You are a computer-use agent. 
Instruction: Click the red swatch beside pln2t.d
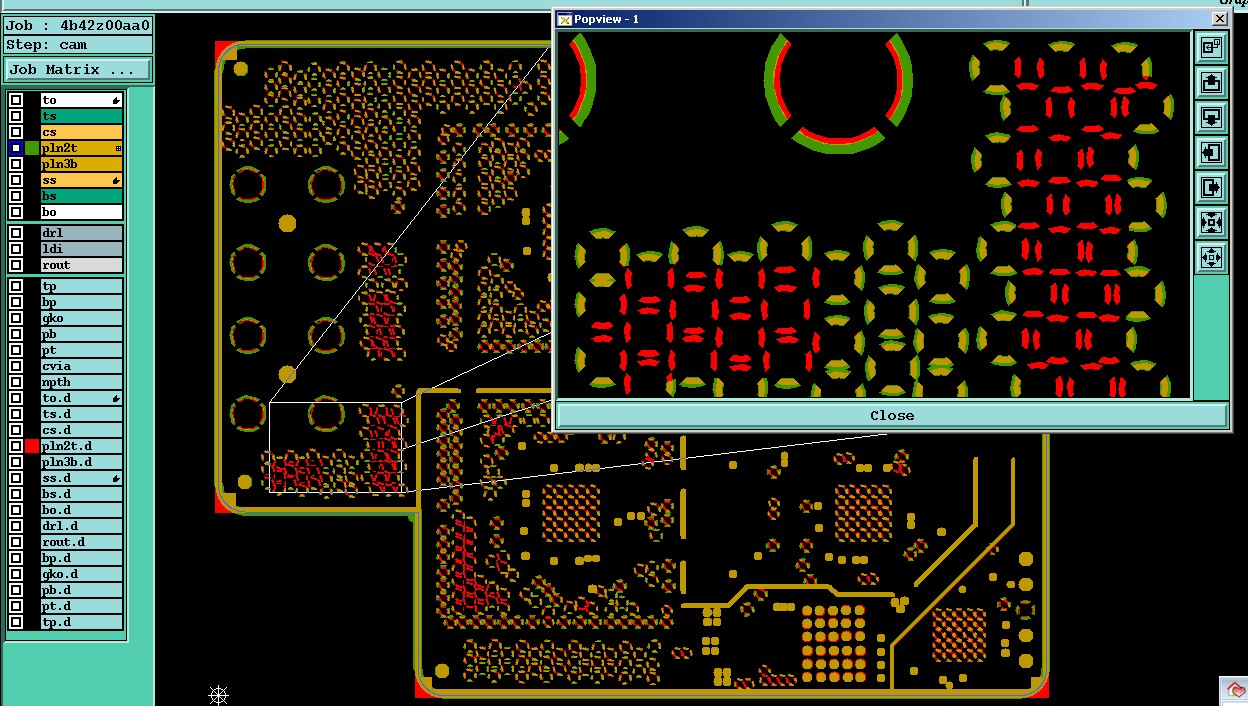(32, 446)
